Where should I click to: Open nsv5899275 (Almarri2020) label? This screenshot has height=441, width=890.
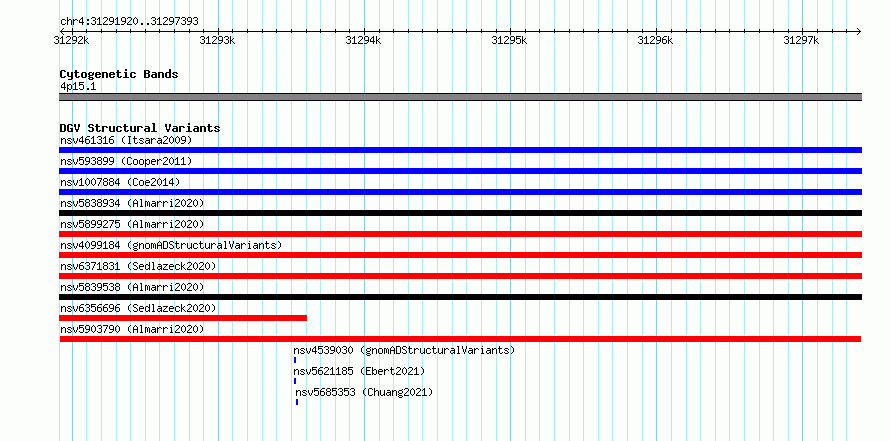coord(132,224)
